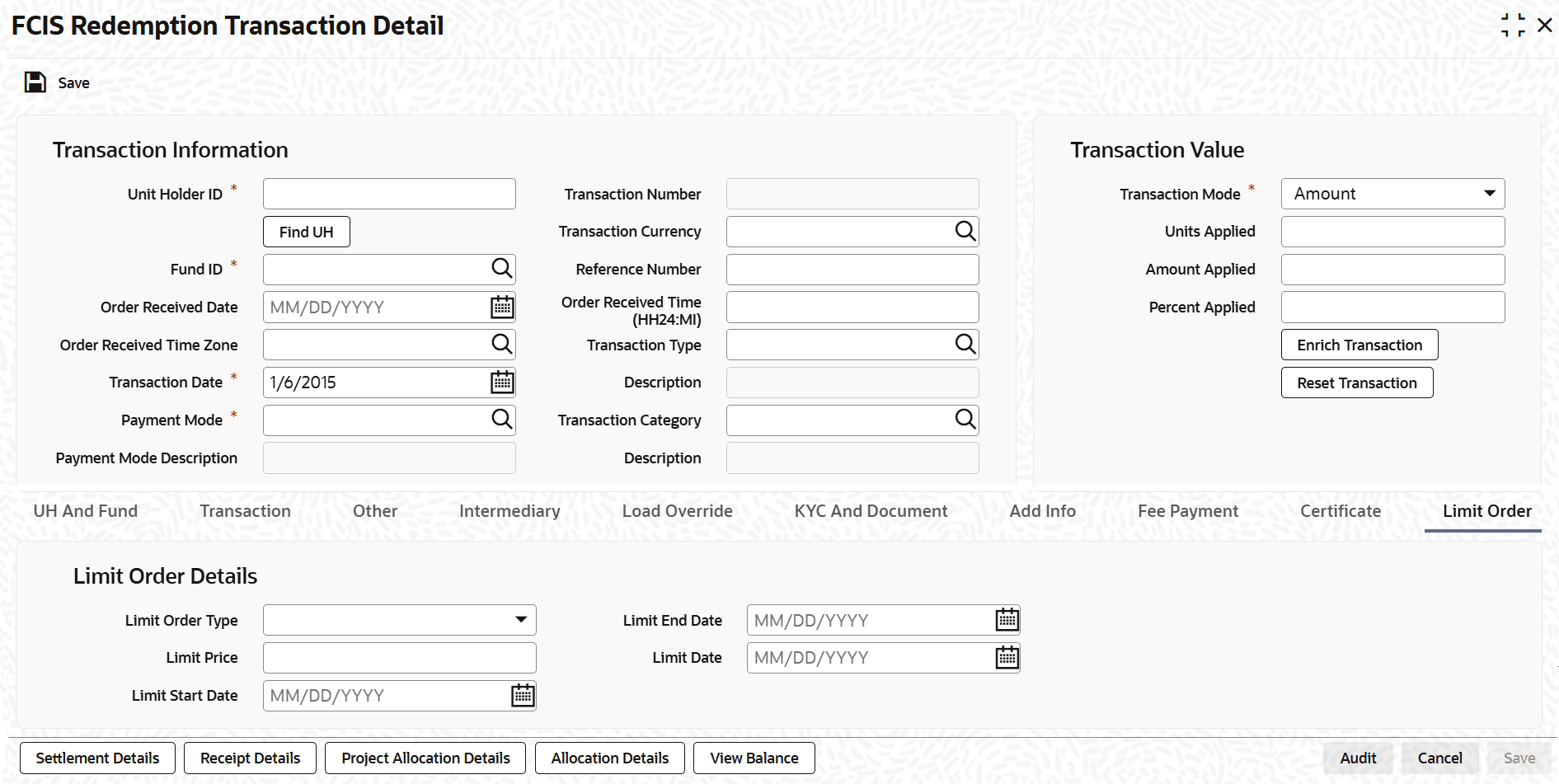The height and width of the screenshot is (784, 1559).
Task: Focus the Amount Applied field
Action: [1392, 269]
